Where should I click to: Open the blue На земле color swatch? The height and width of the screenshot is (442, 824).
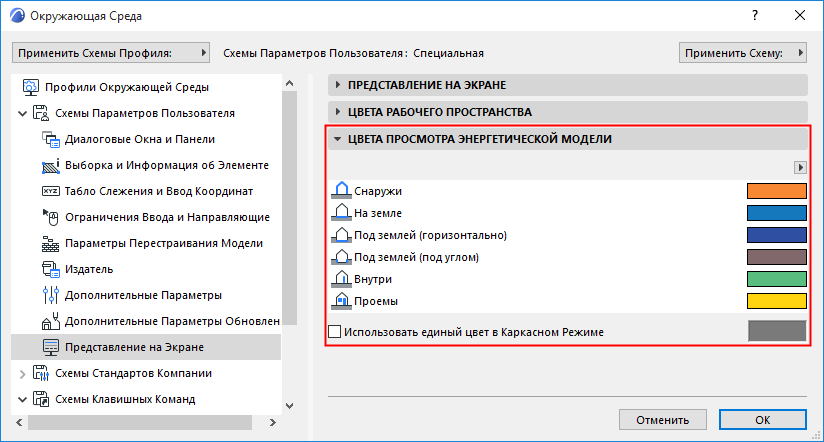click(x=777, y=213)
